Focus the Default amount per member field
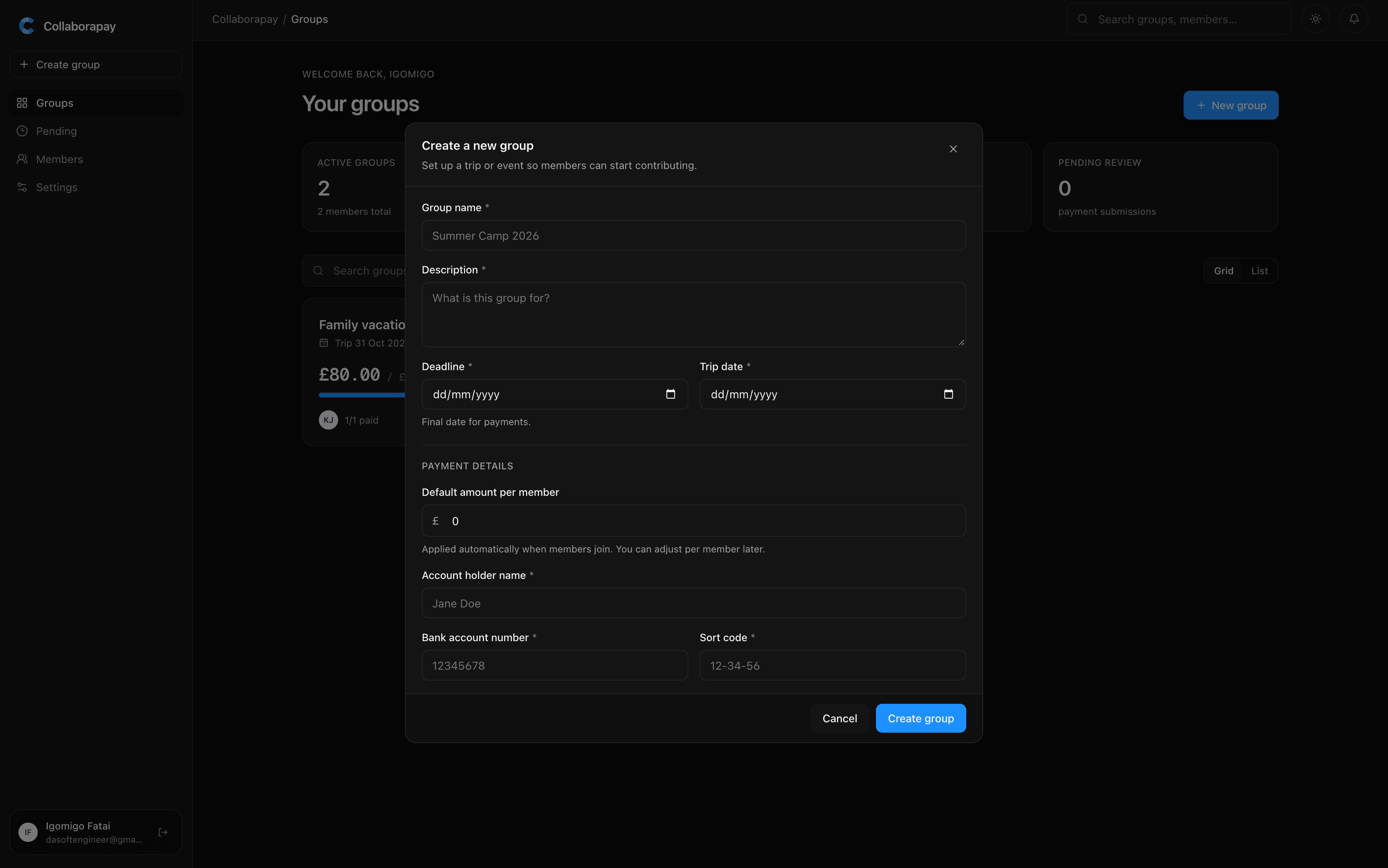 [x=694, y=521]
